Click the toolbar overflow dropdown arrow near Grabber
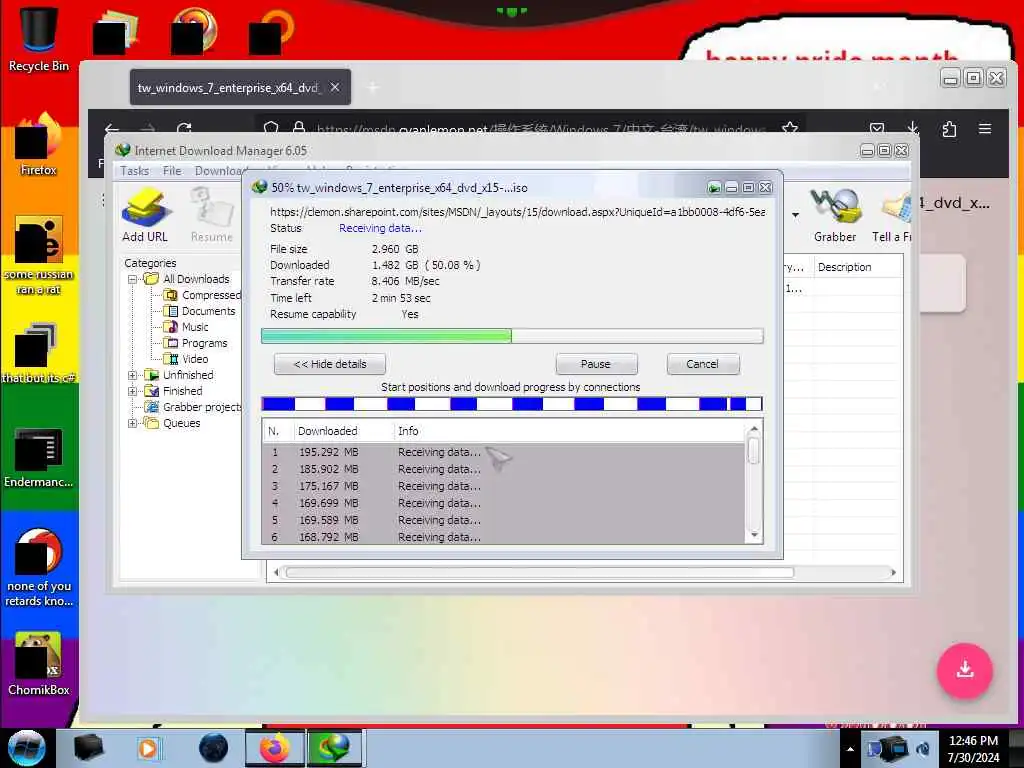Image resolution: width=1024 pixels, height=768 pixels. click(795, 214)
